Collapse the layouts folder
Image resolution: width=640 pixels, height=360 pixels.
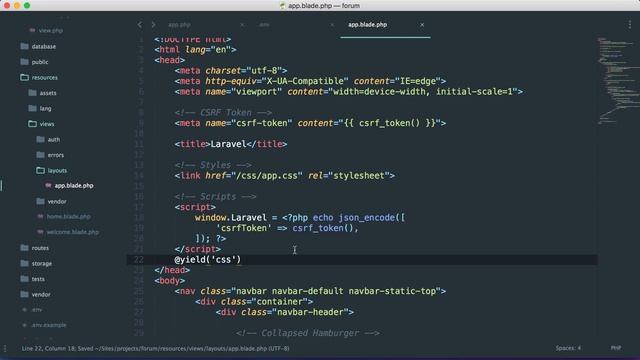tap(57, 171)
